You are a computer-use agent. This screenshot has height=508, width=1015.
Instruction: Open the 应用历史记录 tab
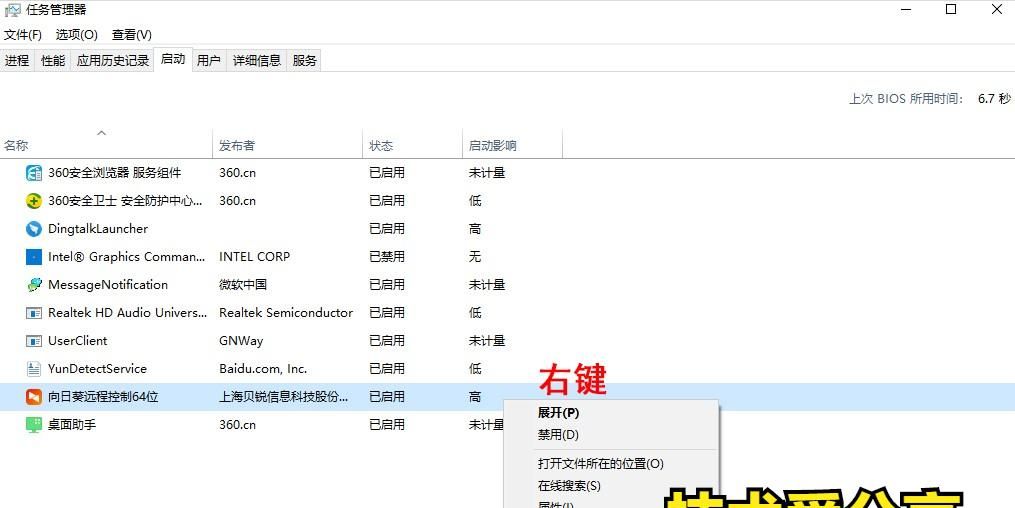(x=113, y=60)
